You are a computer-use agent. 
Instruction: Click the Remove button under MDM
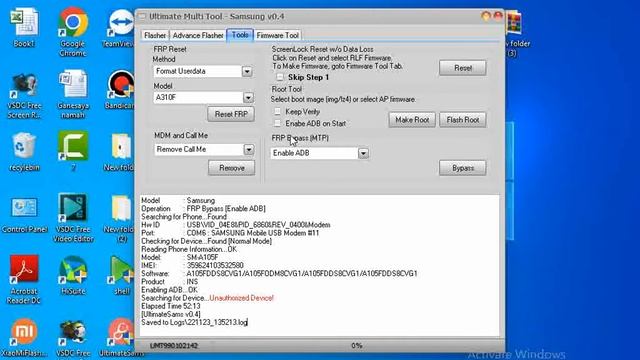click(x=231, y=168)
